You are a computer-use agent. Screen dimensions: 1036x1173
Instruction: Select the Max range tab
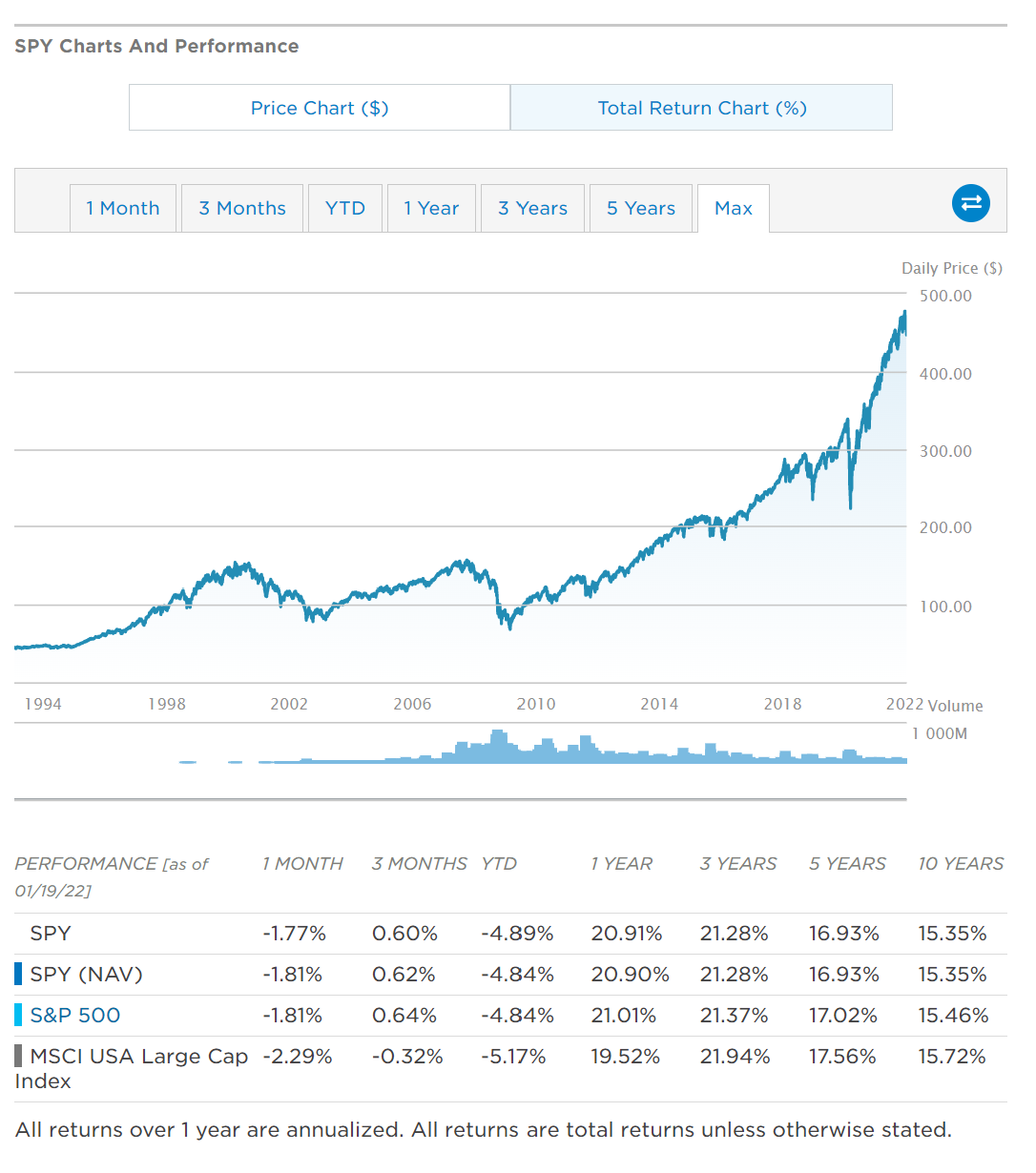(x=734, y=209)
